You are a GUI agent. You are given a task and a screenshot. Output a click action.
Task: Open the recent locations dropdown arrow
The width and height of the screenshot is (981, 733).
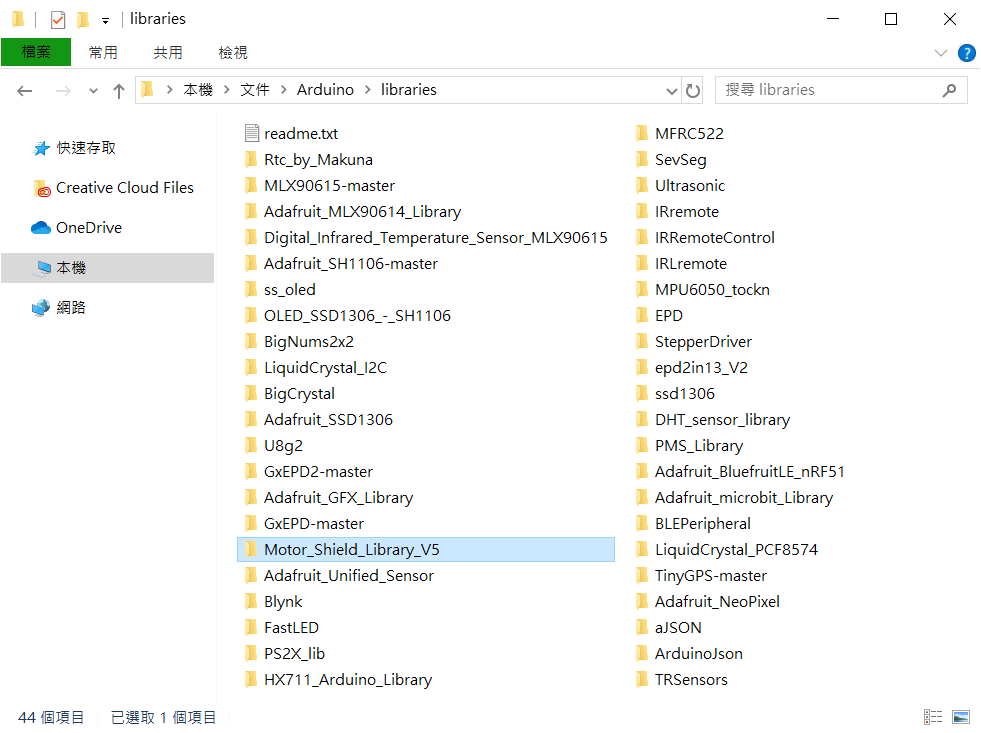(93, 91)
